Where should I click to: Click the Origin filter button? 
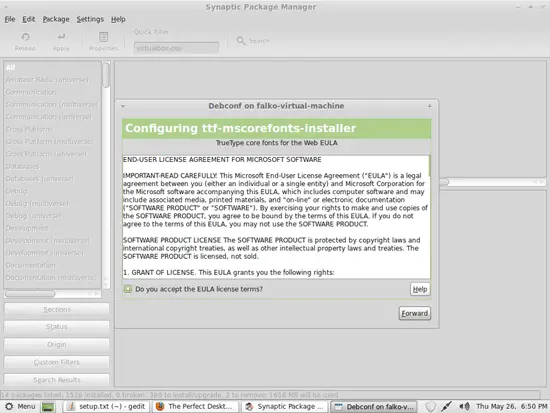point(56,345)
